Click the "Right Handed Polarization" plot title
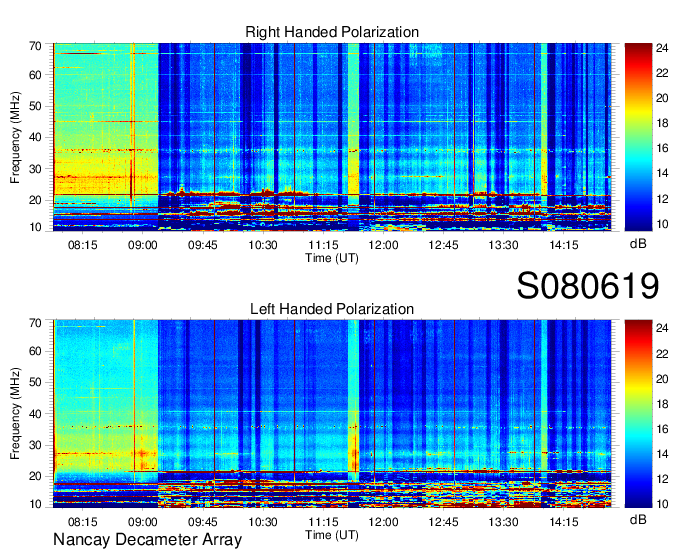 click(x=332, y=32)
